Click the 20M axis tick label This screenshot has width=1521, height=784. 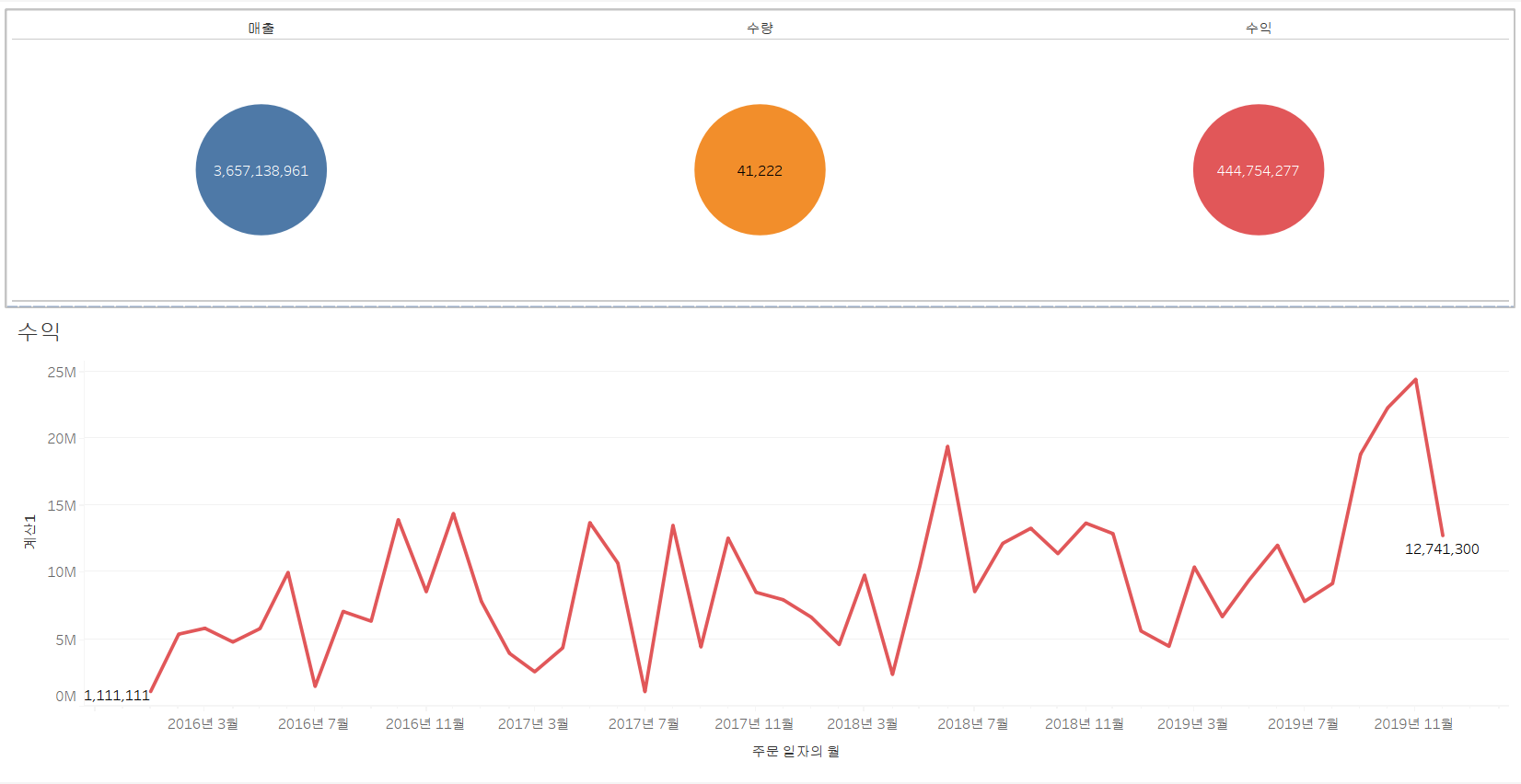point(62,439)
